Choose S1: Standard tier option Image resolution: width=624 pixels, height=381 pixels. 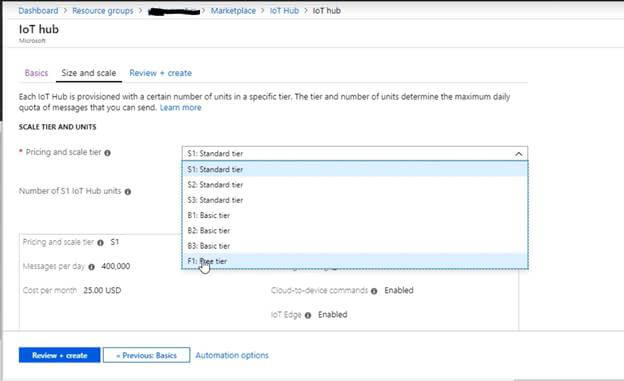[x=355, y=169]
